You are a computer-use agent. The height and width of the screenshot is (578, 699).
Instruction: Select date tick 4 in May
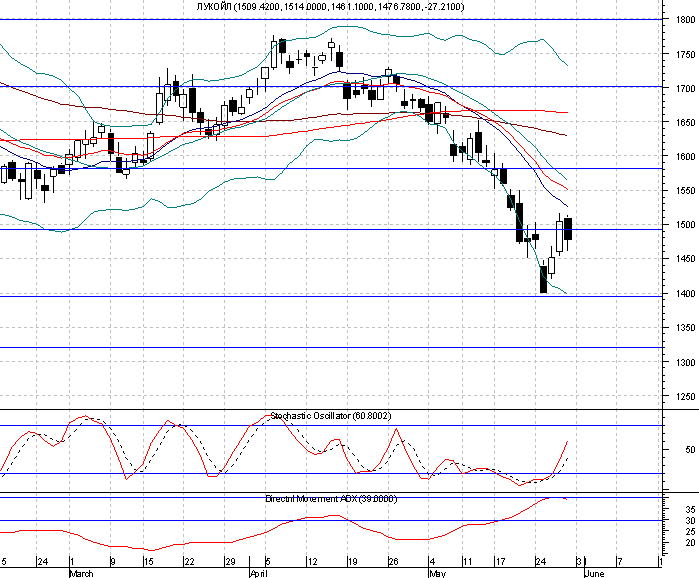pyautogui.click(x=432, y=562)
